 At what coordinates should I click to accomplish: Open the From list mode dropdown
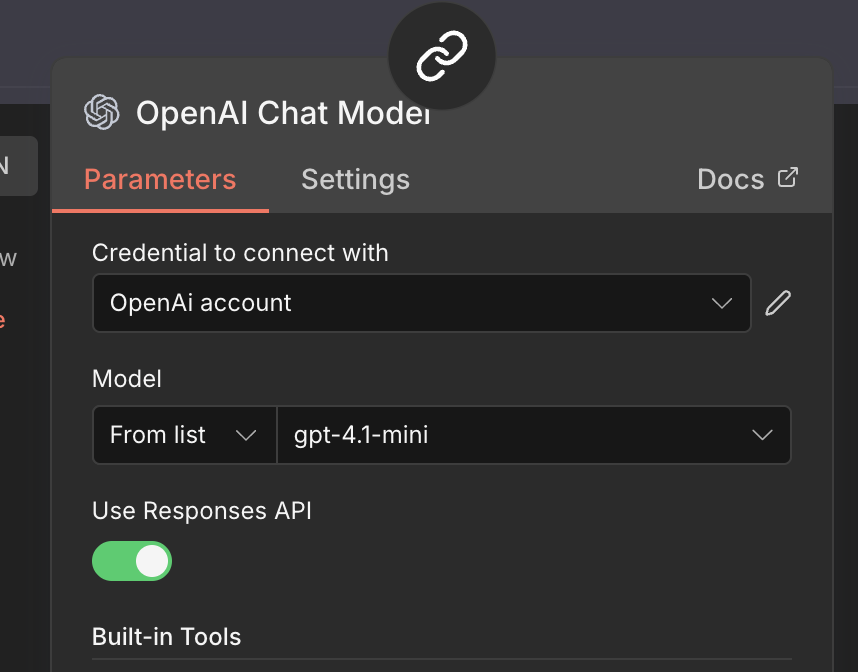point(185,435)
